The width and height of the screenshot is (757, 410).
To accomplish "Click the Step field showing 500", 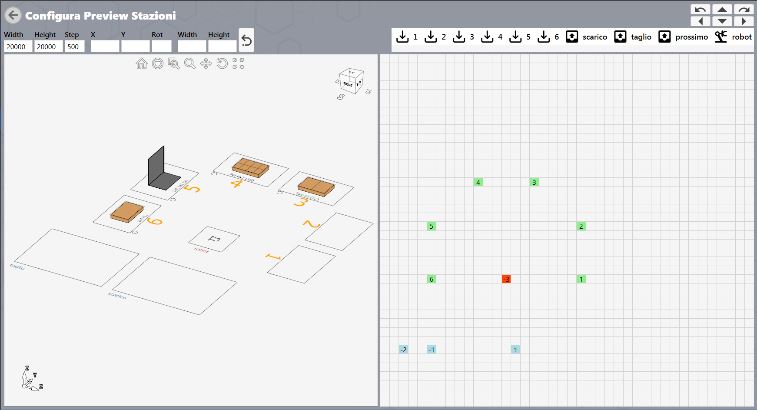I will pyautogui.click(x=75, y=46).
